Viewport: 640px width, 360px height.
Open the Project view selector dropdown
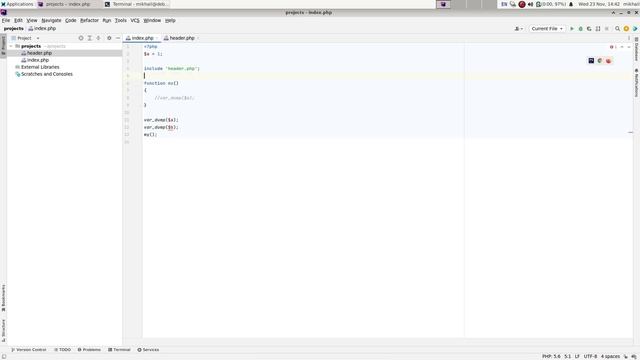tap(25, 38)
